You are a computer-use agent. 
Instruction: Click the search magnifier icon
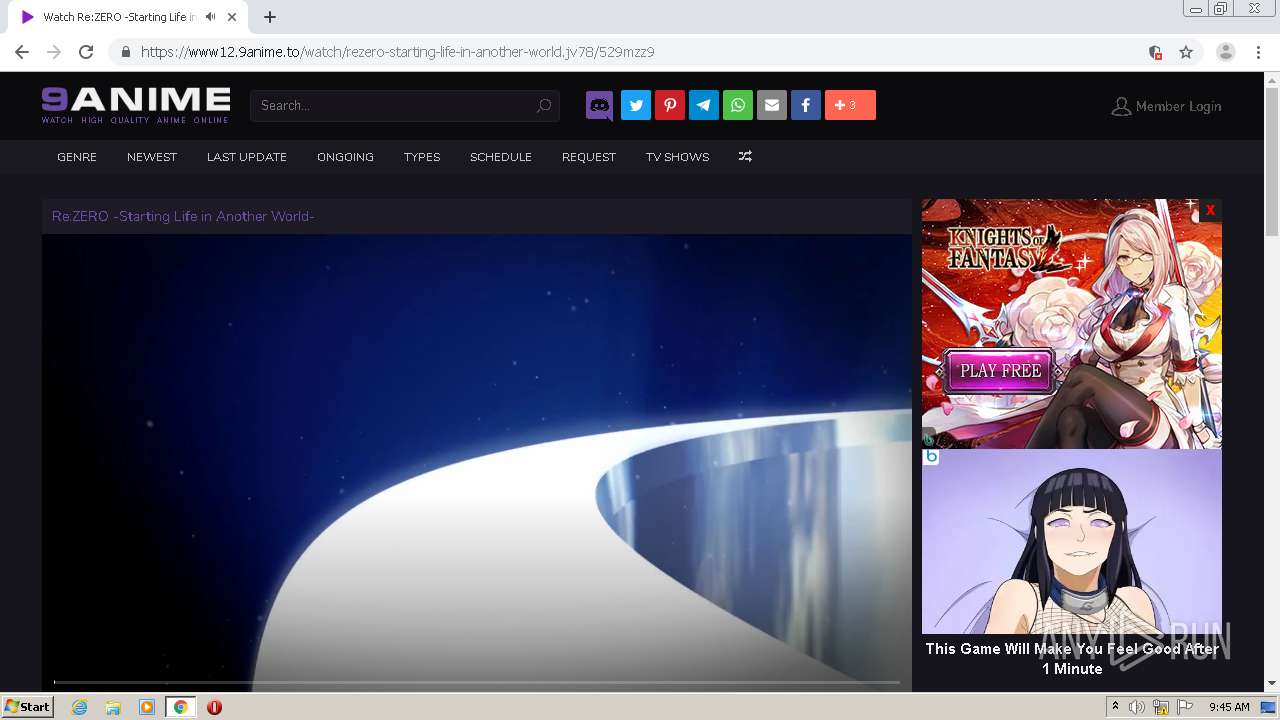(x=544, y=106)
